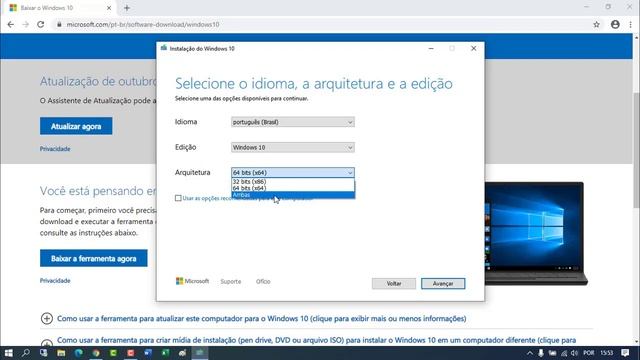Screen dimensions: 640x360
Task: Open Privacidade link under Baixar a ferramenta
Action: [x=55, y=281]
